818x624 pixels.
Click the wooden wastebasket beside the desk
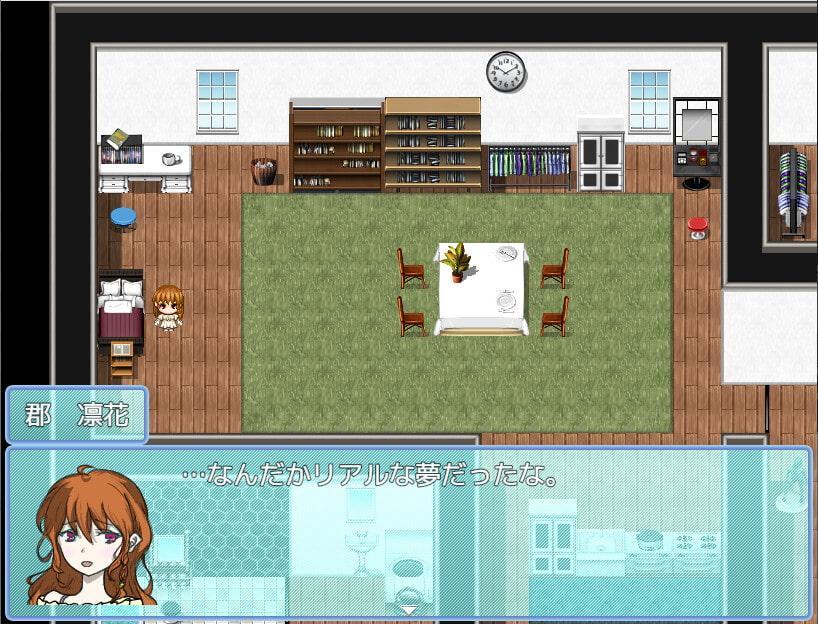[263, 171]
